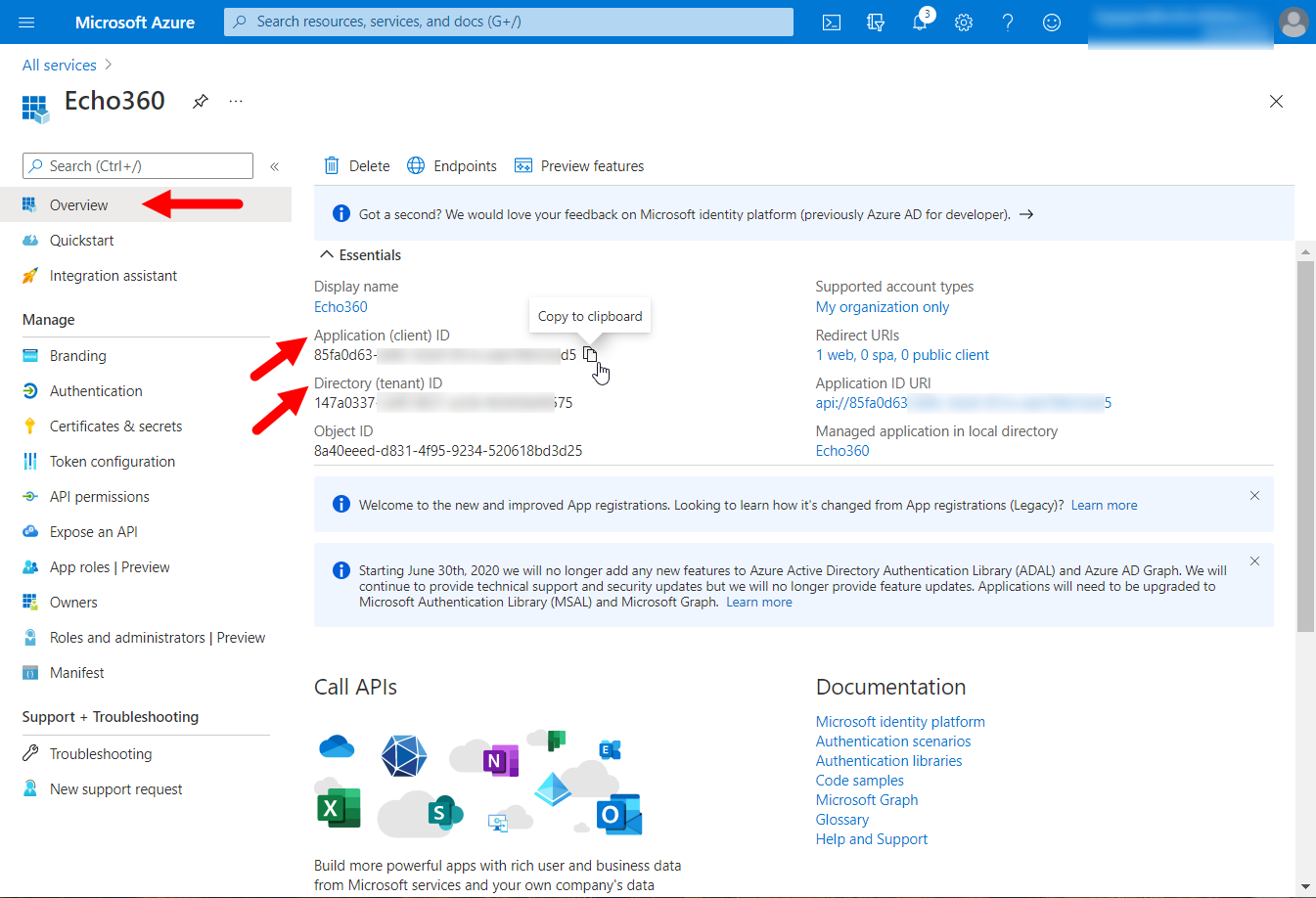The image size is (1316, 898).
Task: Dismiss the App registrations welcome banner
Action: 1254,496
